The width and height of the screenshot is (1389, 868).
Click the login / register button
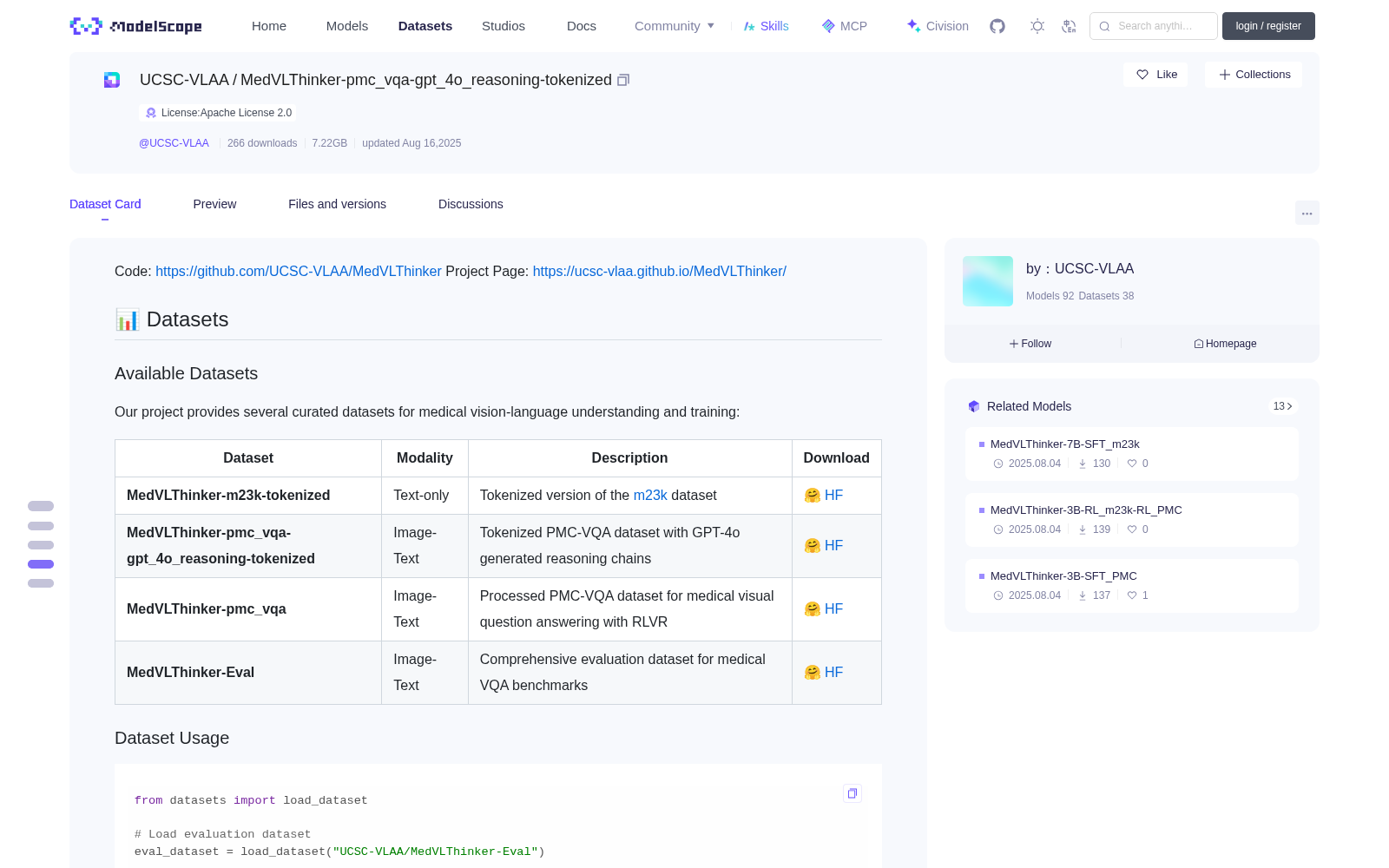[x=1268, y=26]
